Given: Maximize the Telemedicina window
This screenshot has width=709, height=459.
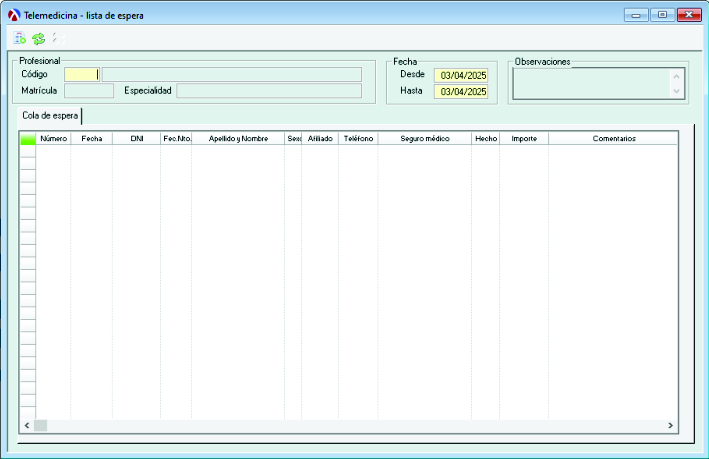Looking at the screenshot, I should point(662,15).
